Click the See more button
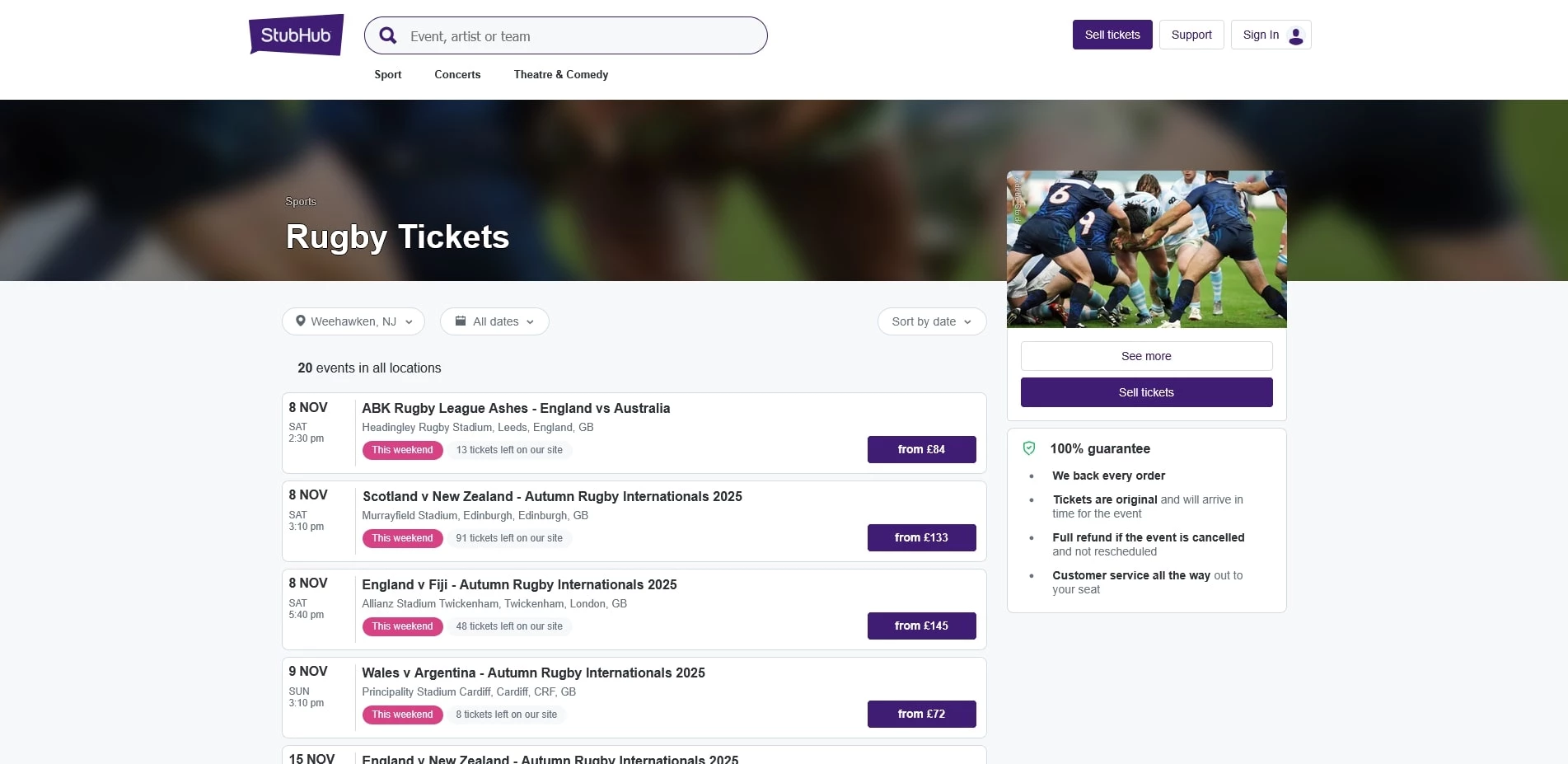Screen dimensions: 1568x764 pos(1146,355)
